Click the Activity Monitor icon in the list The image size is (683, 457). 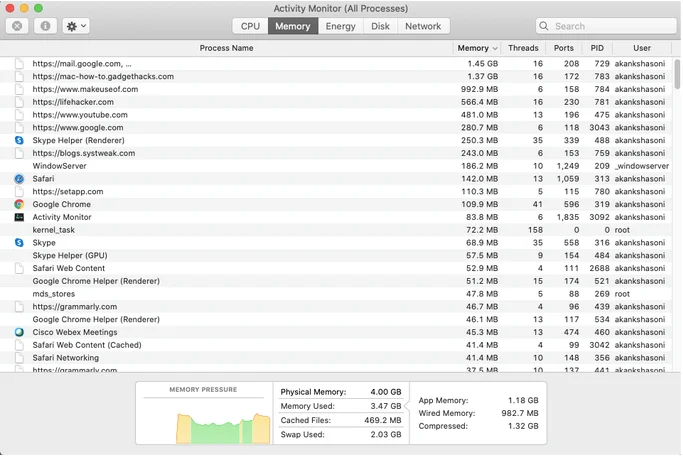(19, 217)
